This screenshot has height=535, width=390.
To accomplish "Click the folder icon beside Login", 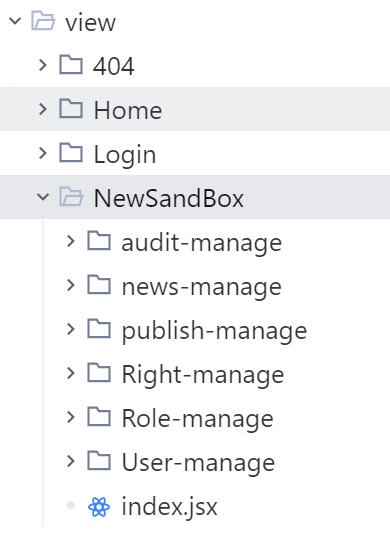I will click(x=71, y=153).
